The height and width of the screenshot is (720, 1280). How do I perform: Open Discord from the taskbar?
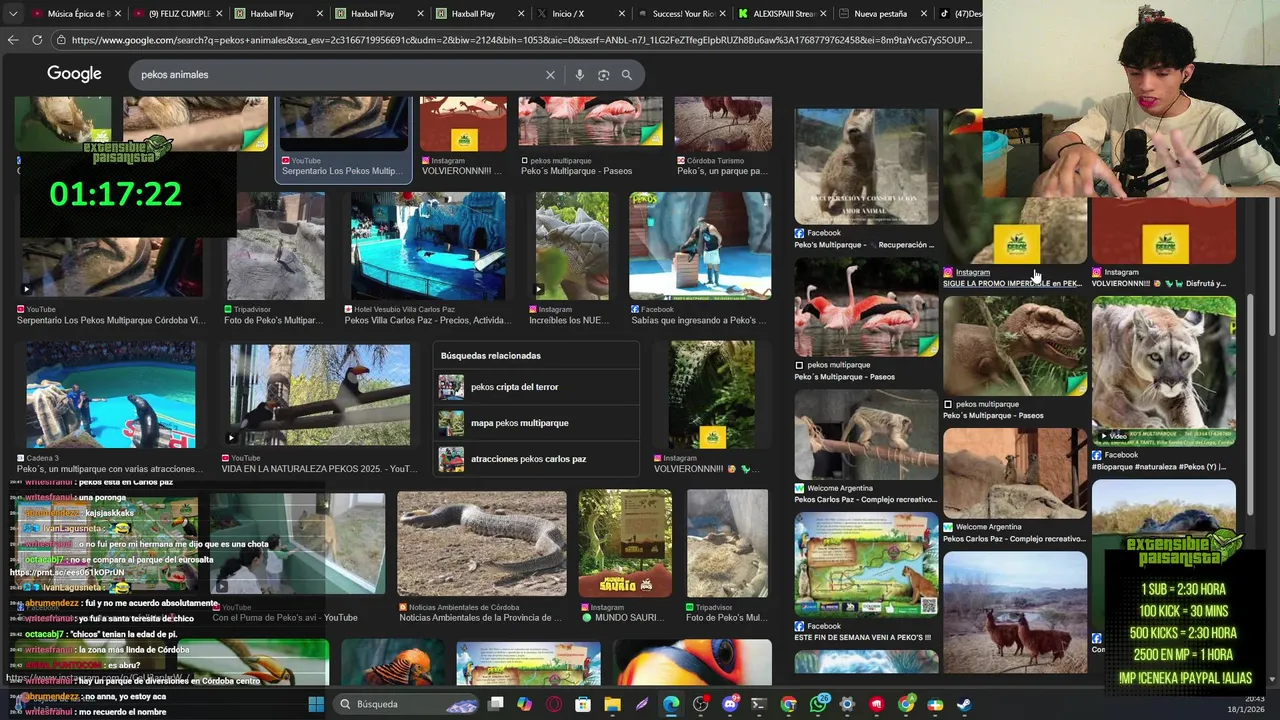click(730, 704)
